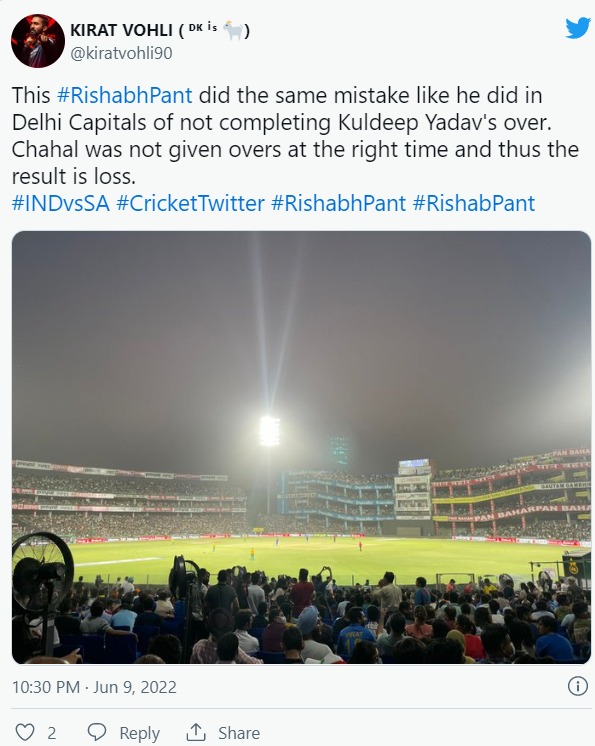The height and width of the screenshot is (746, 595).
Task: Open the first #RishabhPant hashtag in tweet
Action: 125,95
